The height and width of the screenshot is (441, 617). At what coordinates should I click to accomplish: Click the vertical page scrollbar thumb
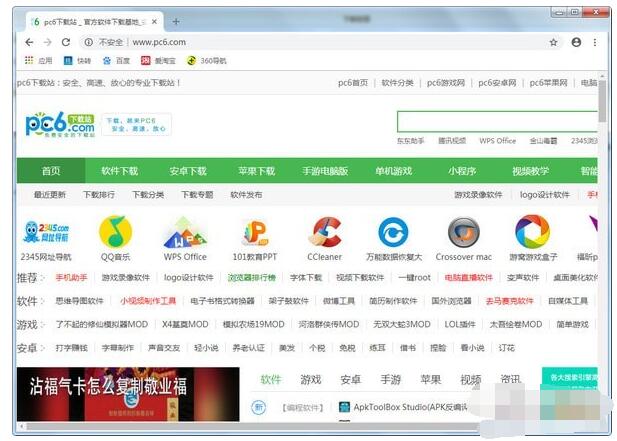[x=602, y=101]
